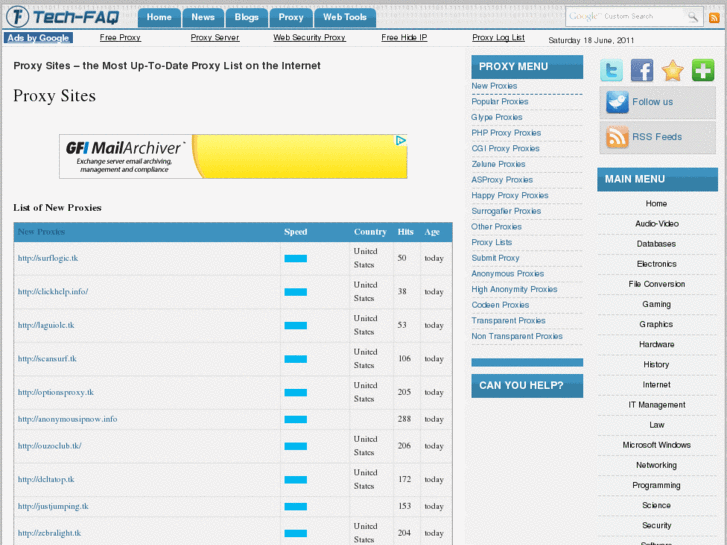Open ASProxy Proxies link

point(502,180)
